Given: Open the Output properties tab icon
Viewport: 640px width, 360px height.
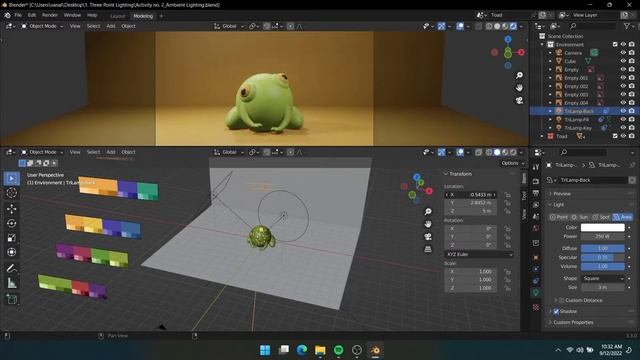Looking at the screenshot, I should [x=536, y=193].
